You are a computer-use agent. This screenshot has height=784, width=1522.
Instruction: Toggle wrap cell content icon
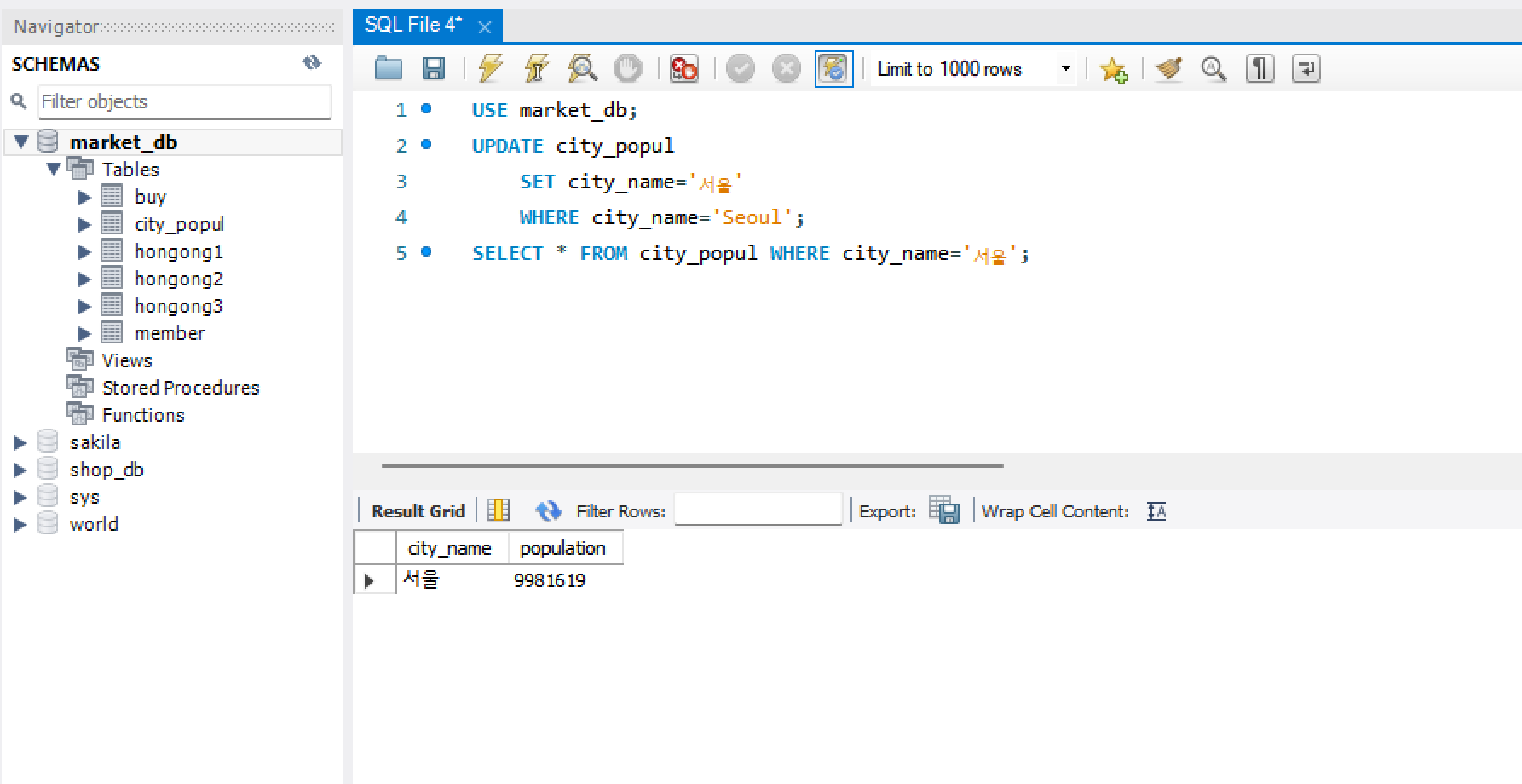pos(1156,511)
